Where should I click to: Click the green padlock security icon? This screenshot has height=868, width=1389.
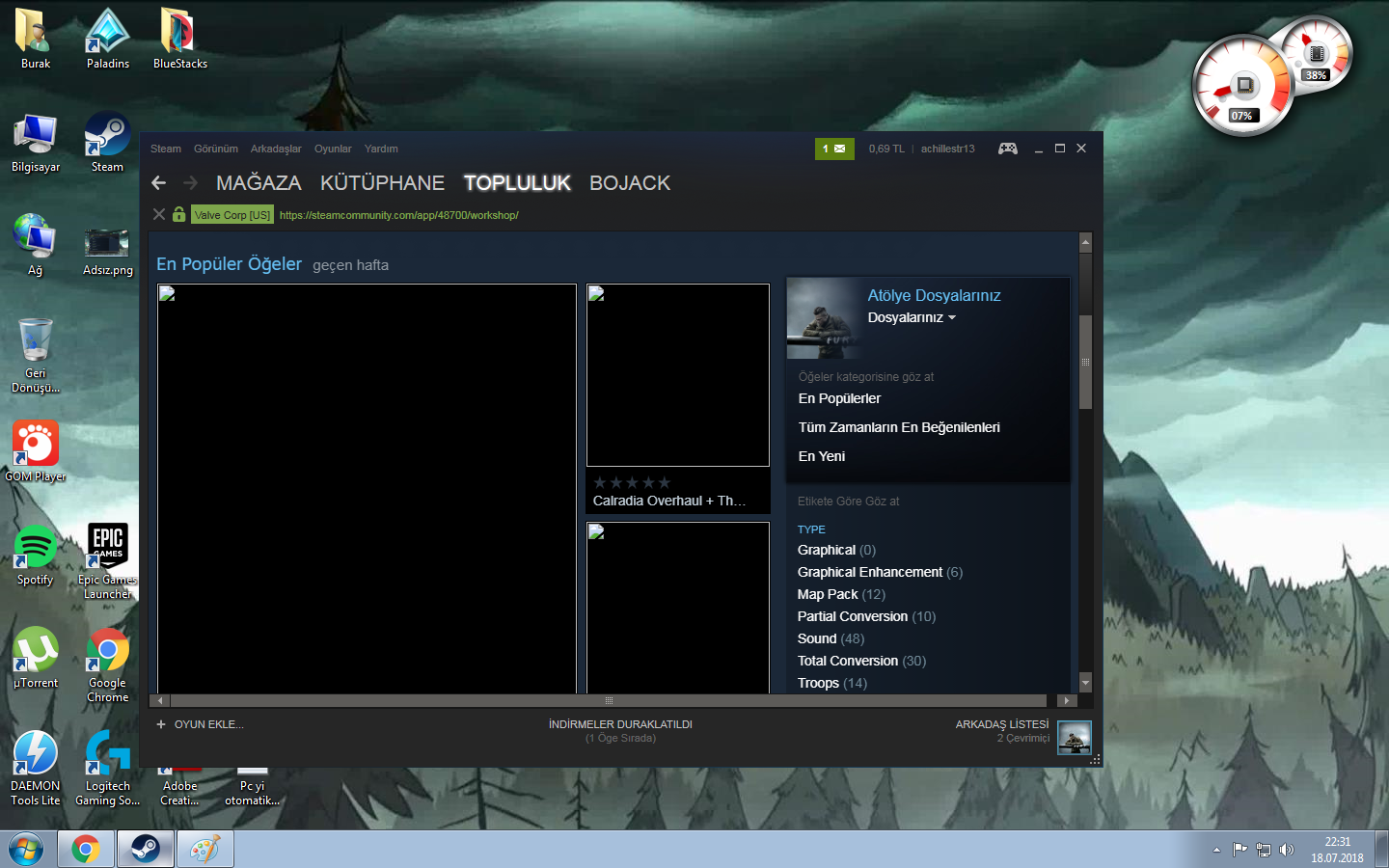178,214
